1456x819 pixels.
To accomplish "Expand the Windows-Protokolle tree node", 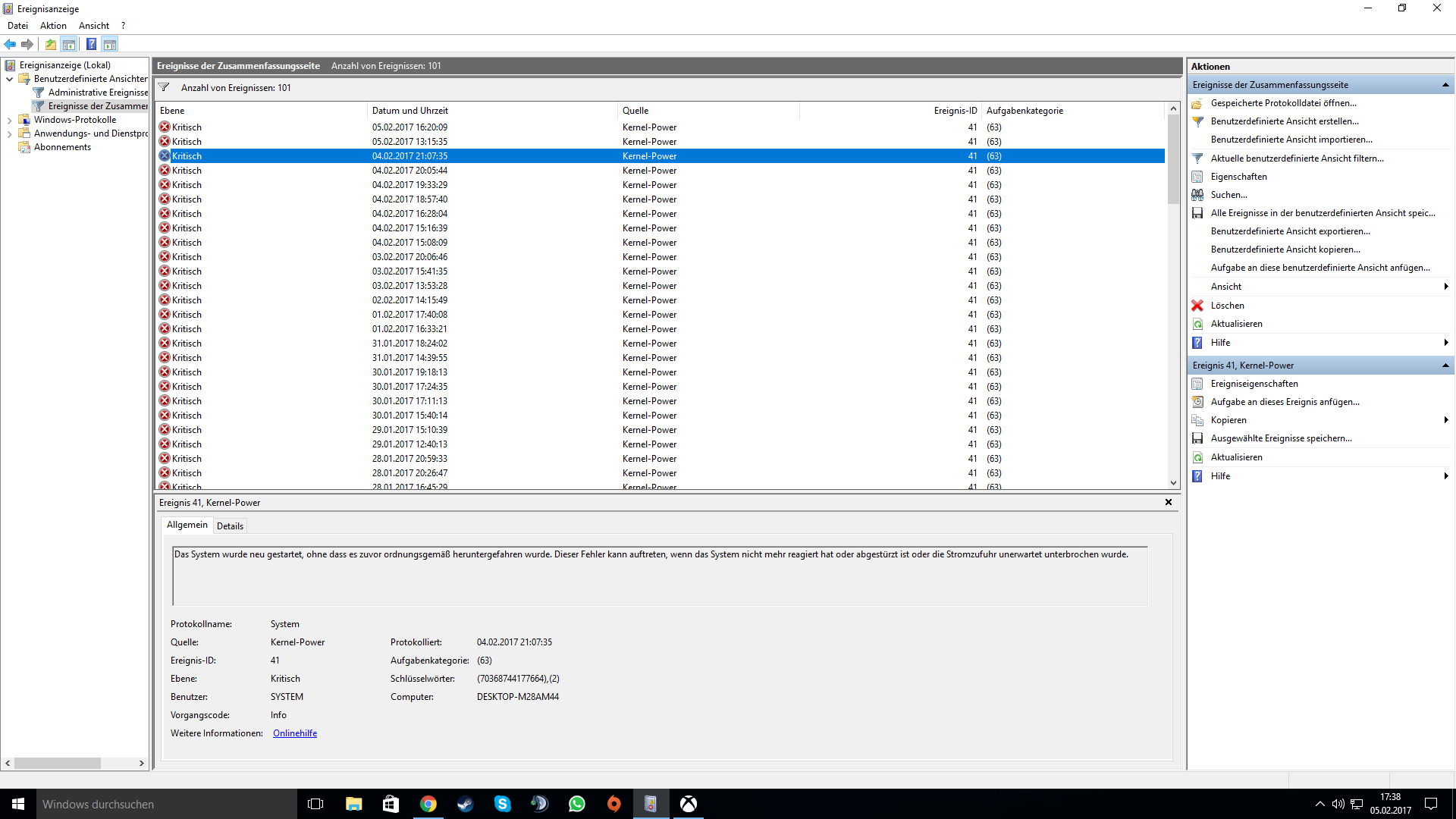I will coord(9,120).
